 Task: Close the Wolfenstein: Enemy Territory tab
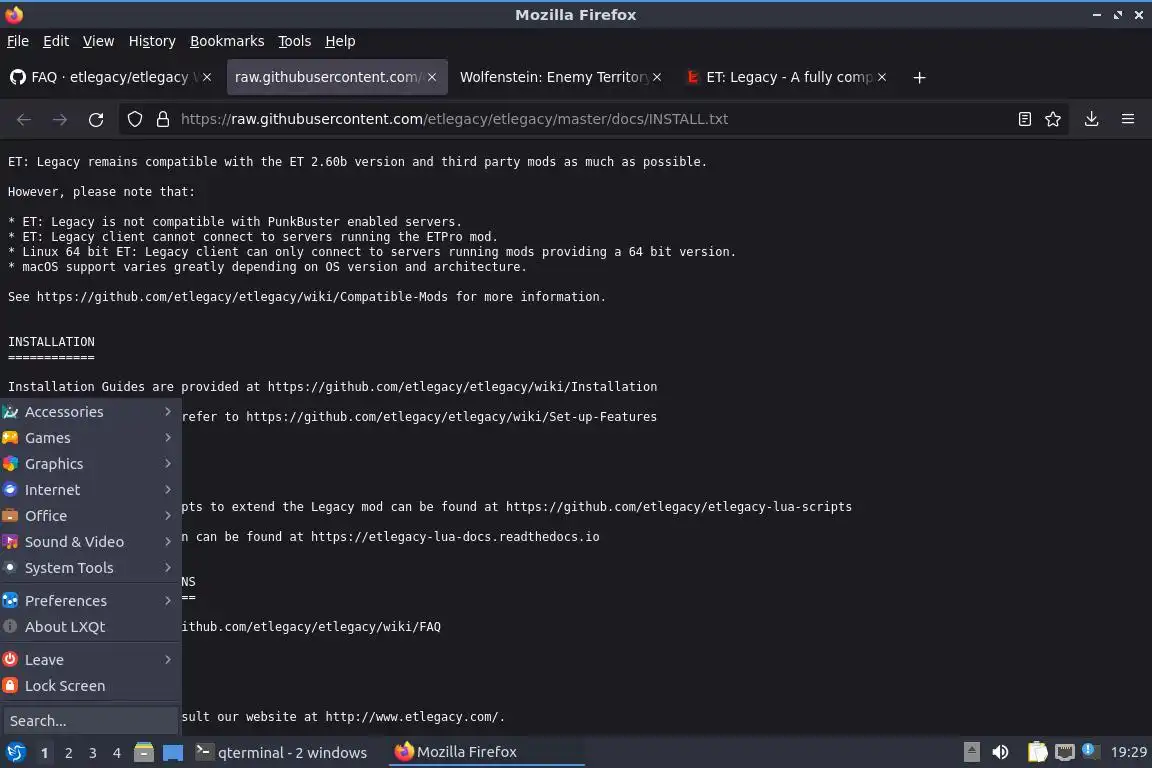(x=657, y=77)
